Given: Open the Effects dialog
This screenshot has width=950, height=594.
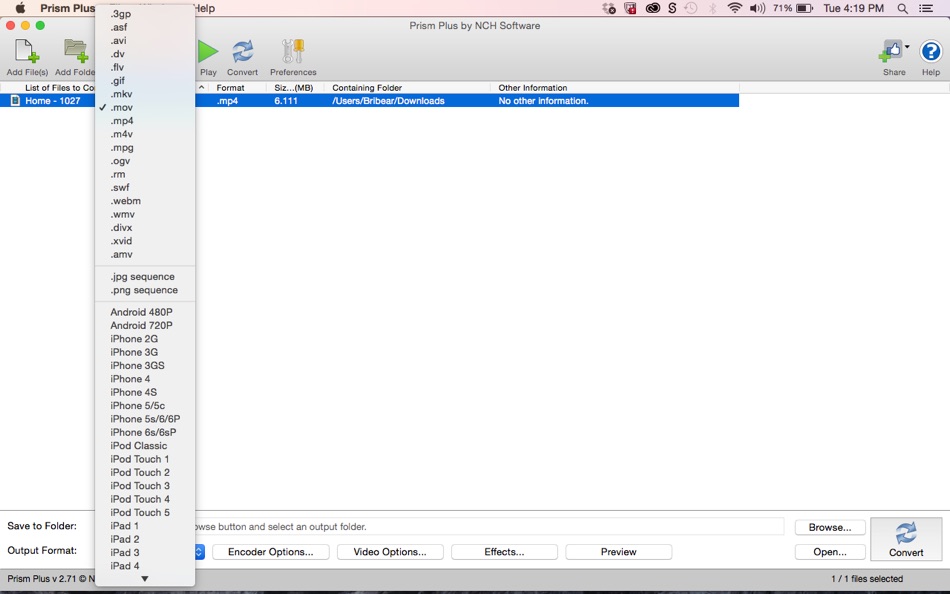Looking at the screenshot, I should 505,551.
